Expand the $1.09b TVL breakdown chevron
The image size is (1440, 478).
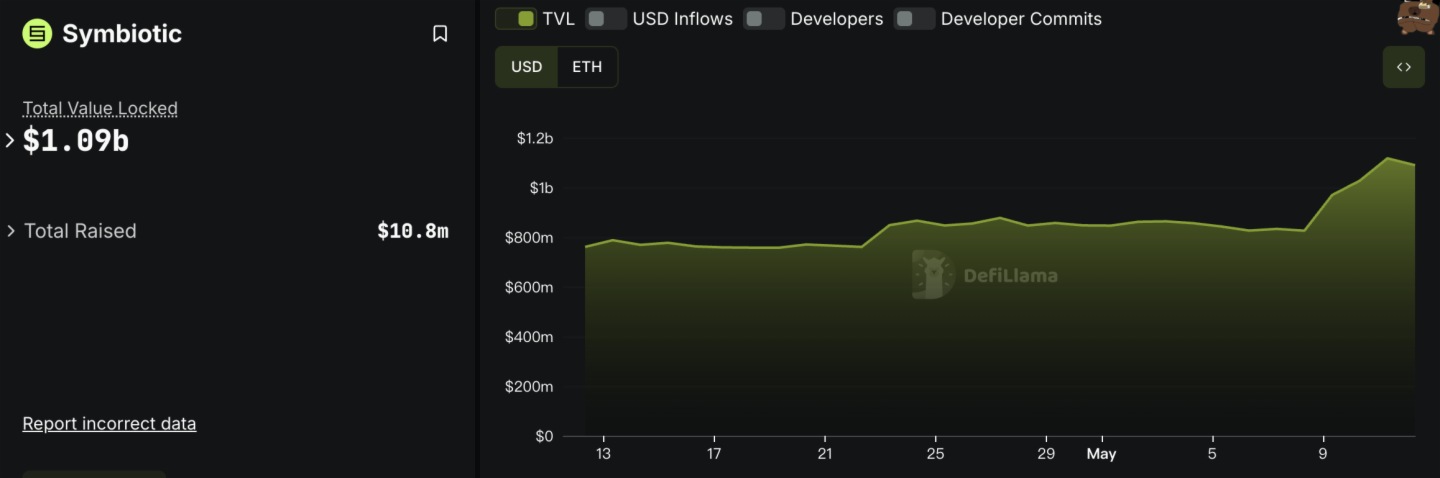pos(10,141)
